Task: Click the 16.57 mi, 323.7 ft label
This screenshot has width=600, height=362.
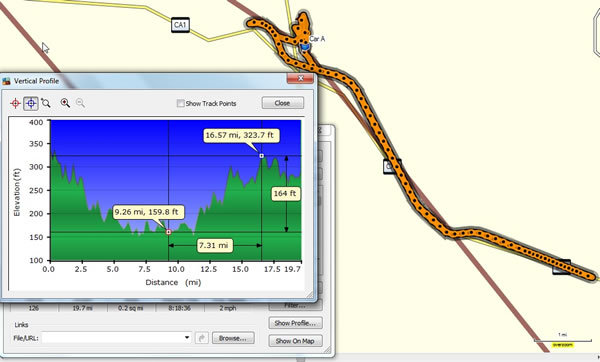Action: click(240, 135)
